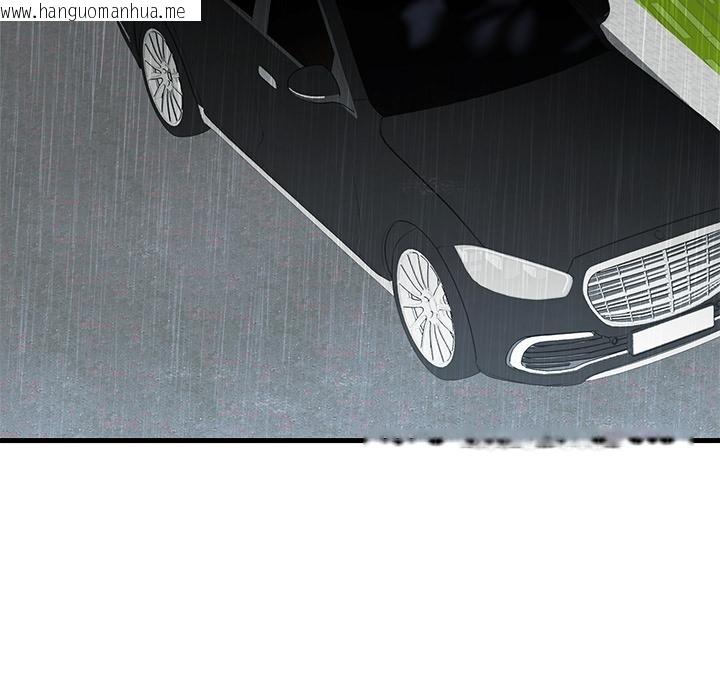Click the green patch behind the car
This screenshot has width=720, height=700.
670,40
